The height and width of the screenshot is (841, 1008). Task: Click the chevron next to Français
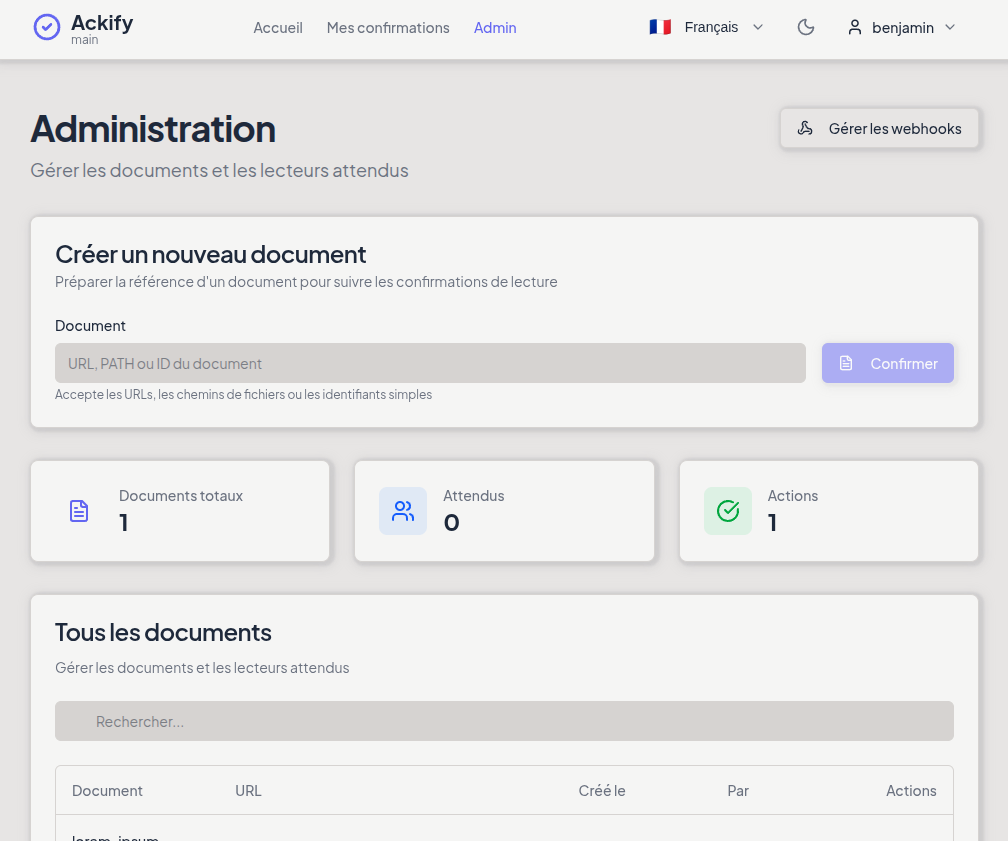click(x=758, y=28)
